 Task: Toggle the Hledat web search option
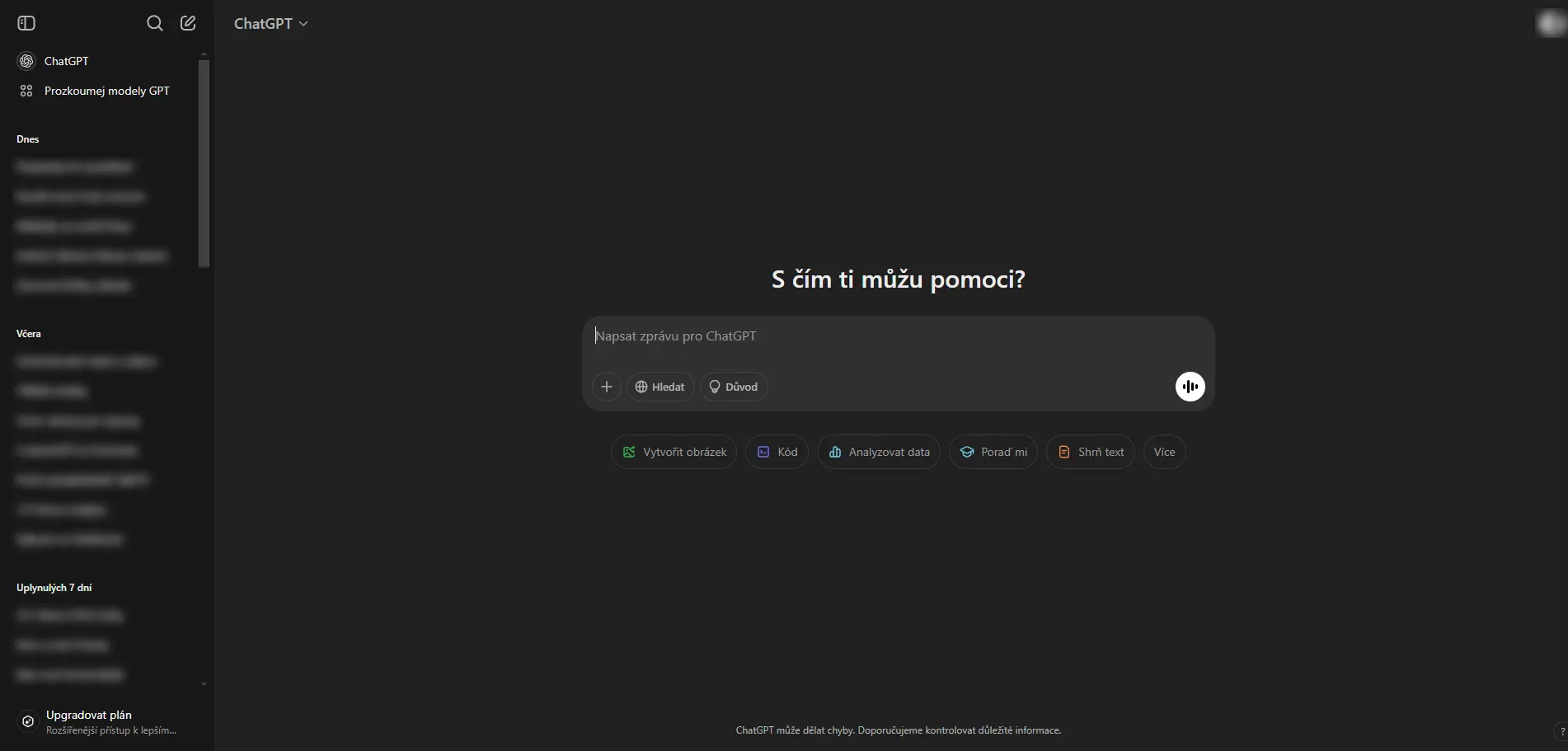click(x=660, y=387)
